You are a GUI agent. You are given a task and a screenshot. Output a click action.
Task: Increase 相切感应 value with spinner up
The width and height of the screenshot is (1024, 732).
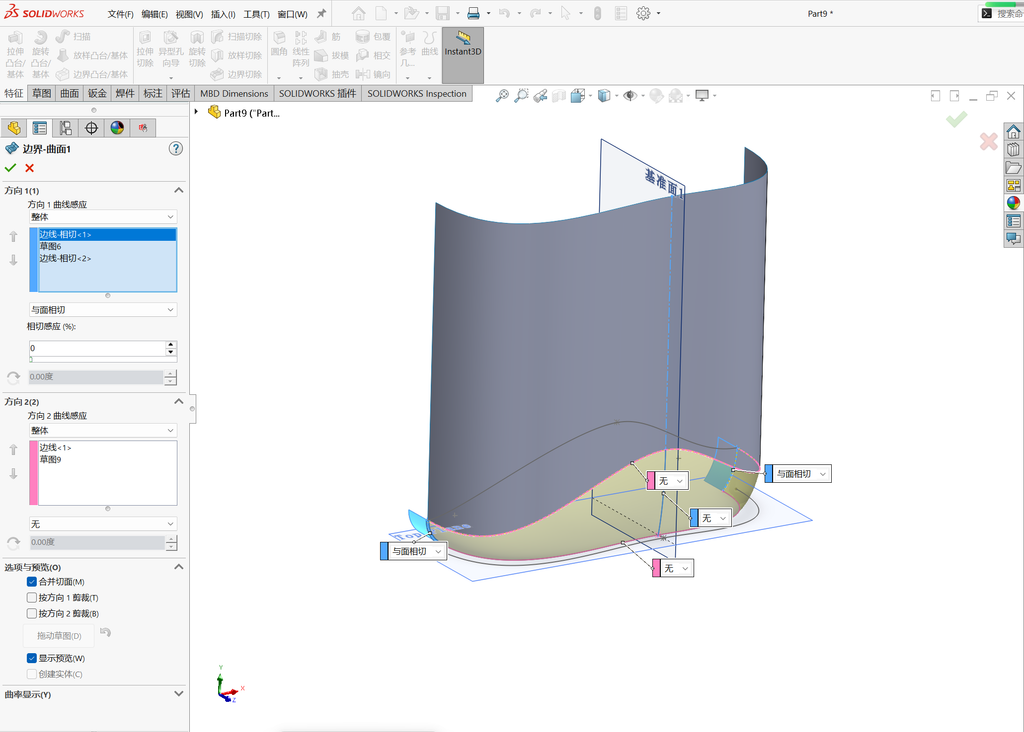click(171, 344)
